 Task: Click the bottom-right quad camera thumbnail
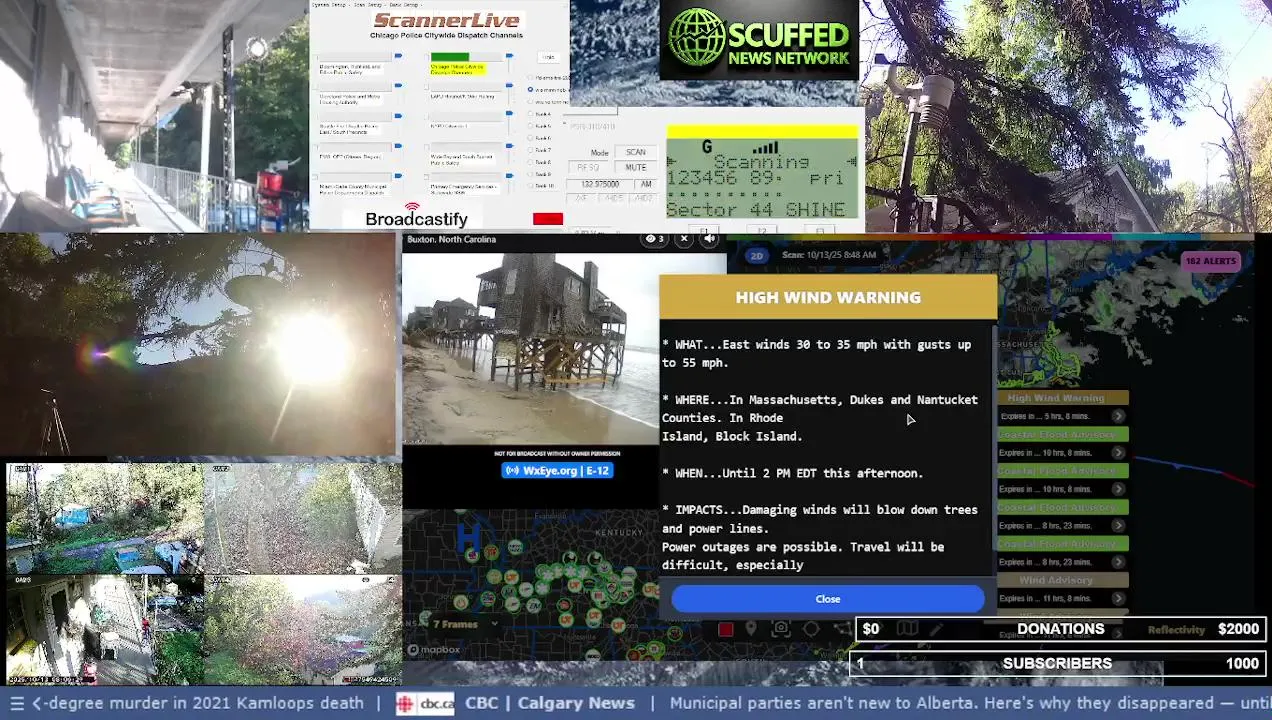302,630
